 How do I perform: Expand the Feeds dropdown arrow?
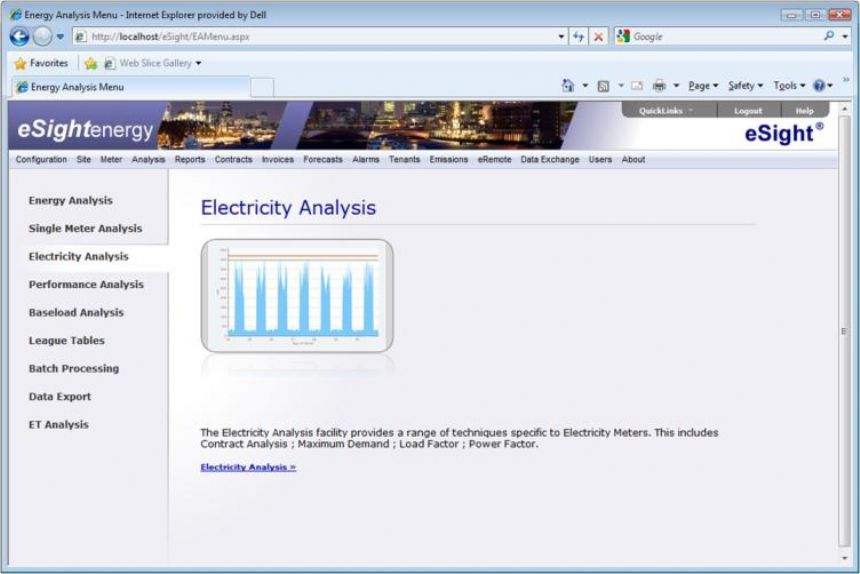point(621,86)
